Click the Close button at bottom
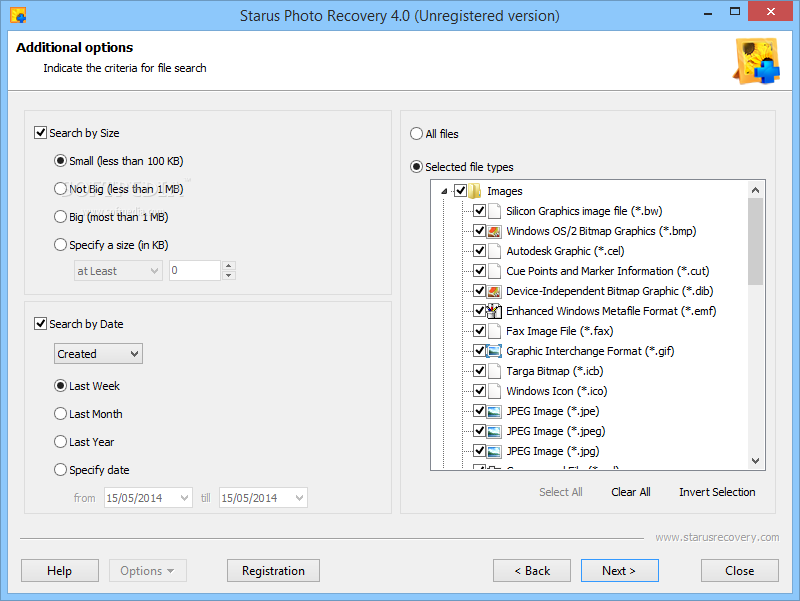The image size is (800, 601). click(x=740, y=570)
